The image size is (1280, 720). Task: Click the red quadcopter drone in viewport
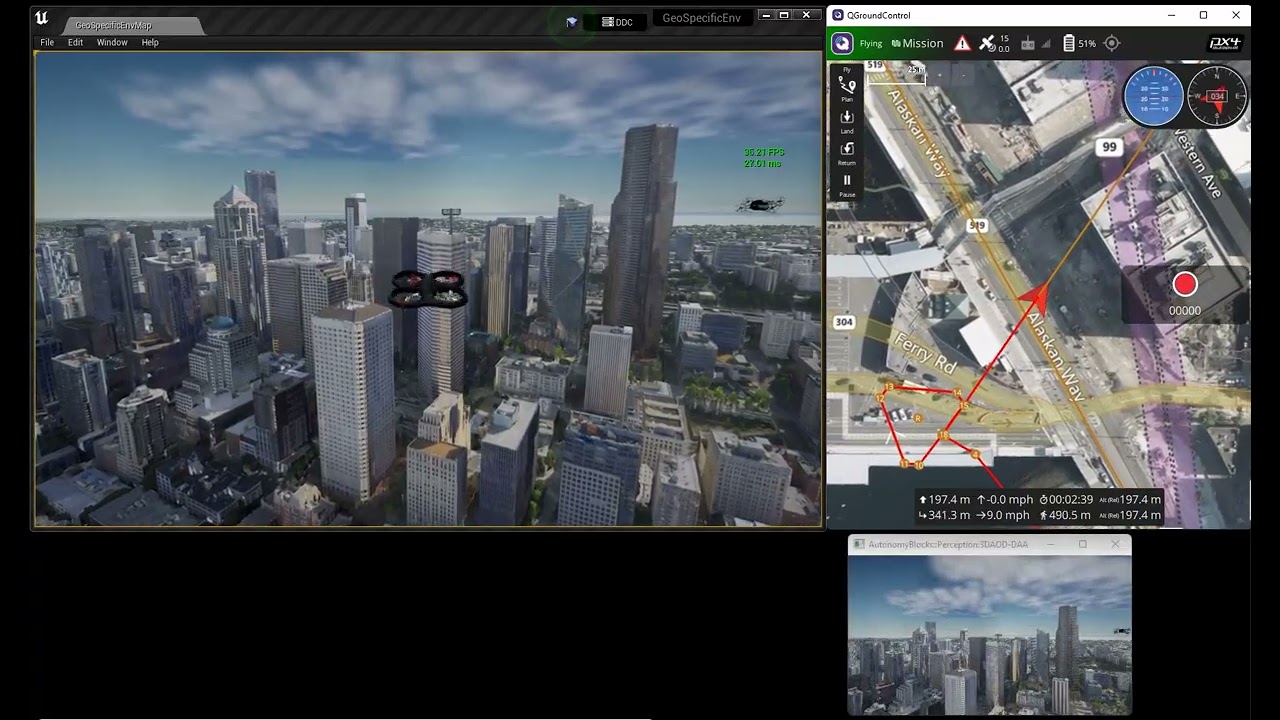click(427, 288)
